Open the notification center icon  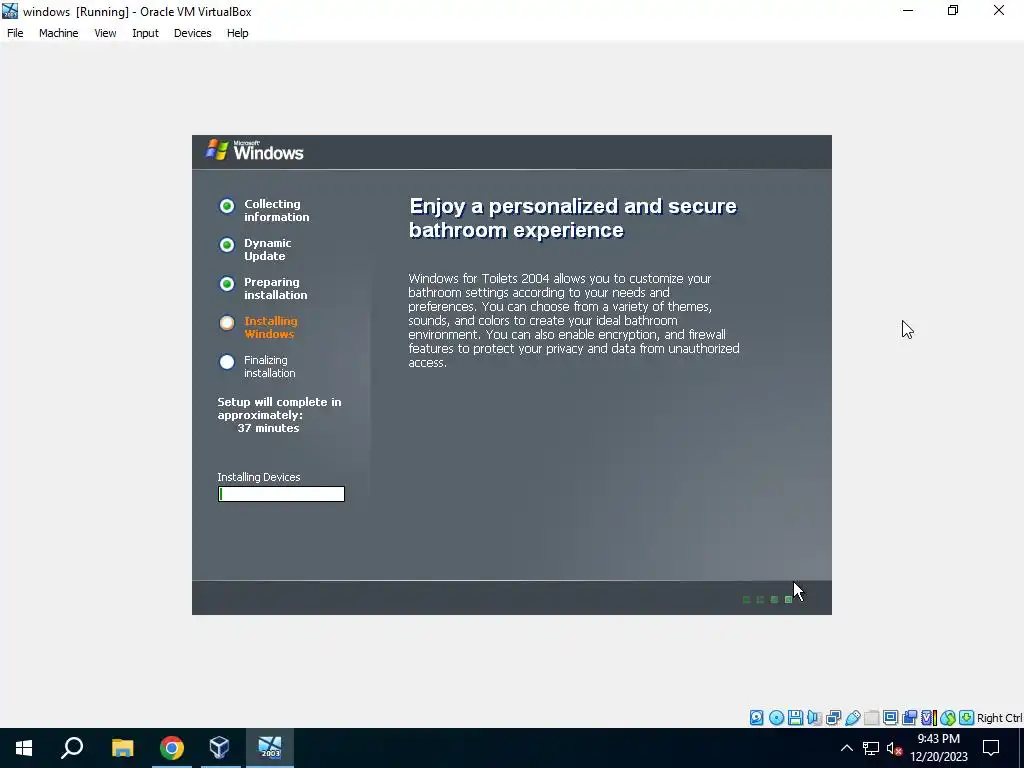point(991,748)
